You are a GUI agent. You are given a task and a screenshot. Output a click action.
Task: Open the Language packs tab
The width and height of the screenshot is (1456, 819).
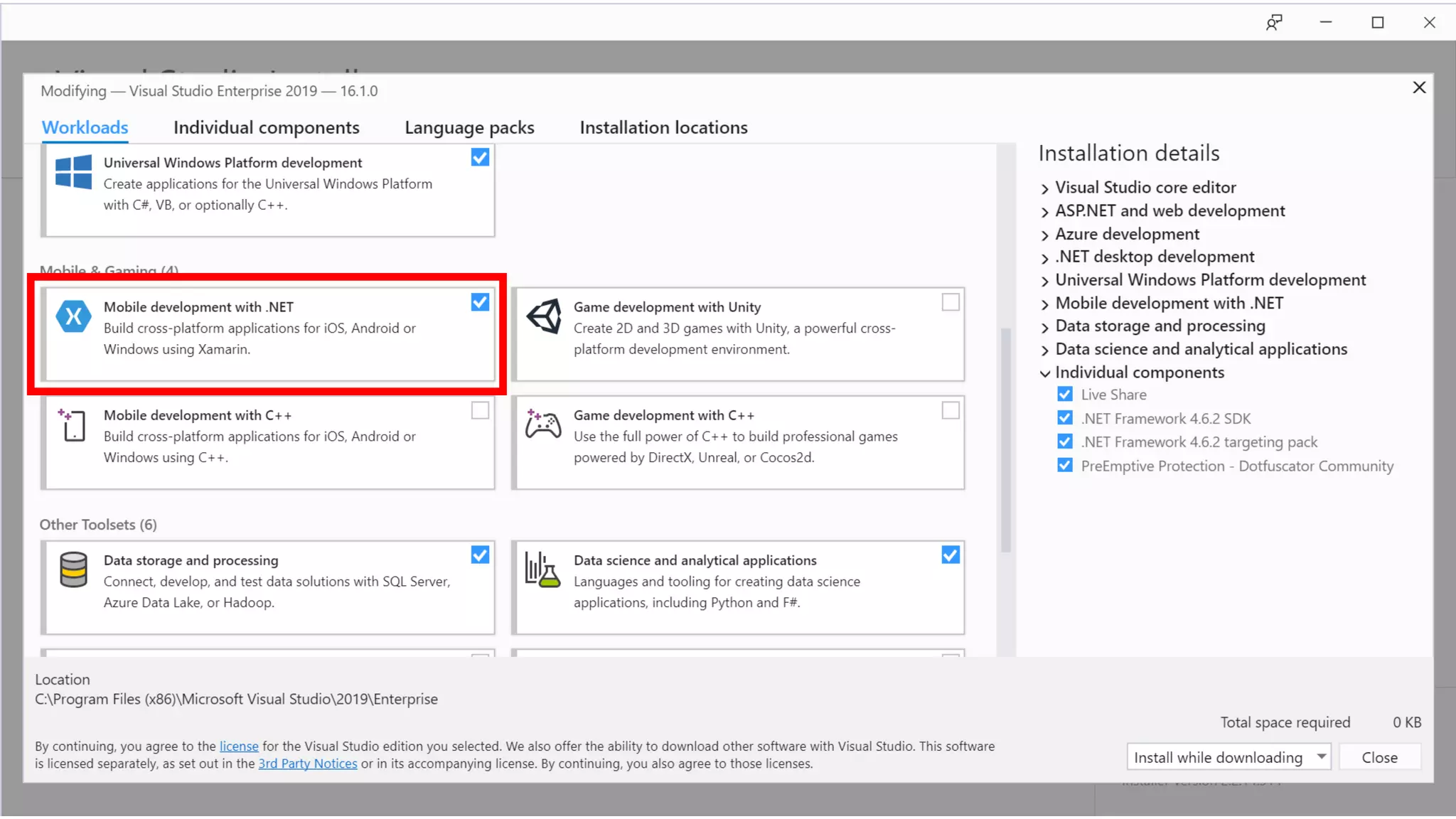pos(469,128)
